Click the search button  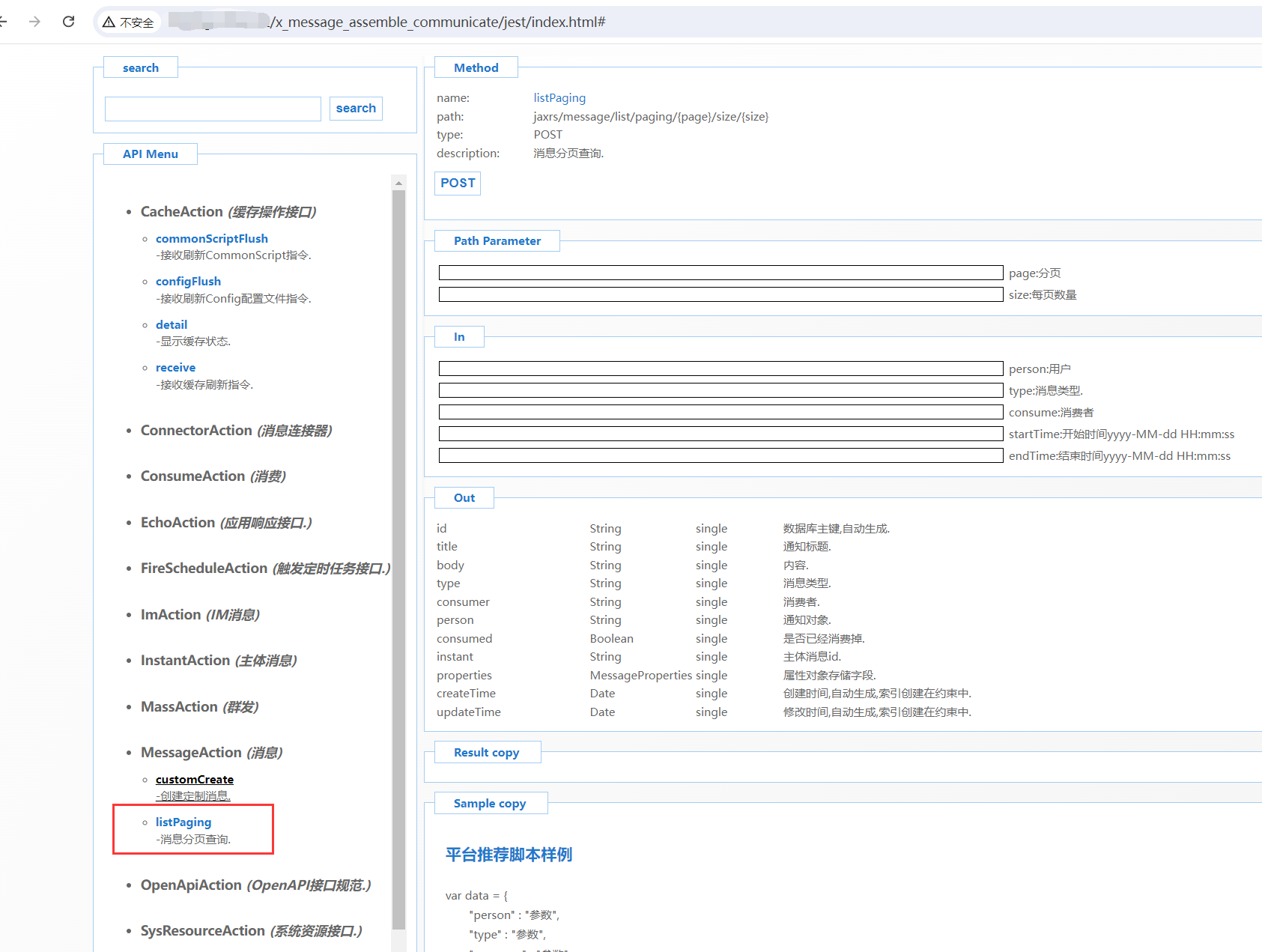(x=356, y=109)
